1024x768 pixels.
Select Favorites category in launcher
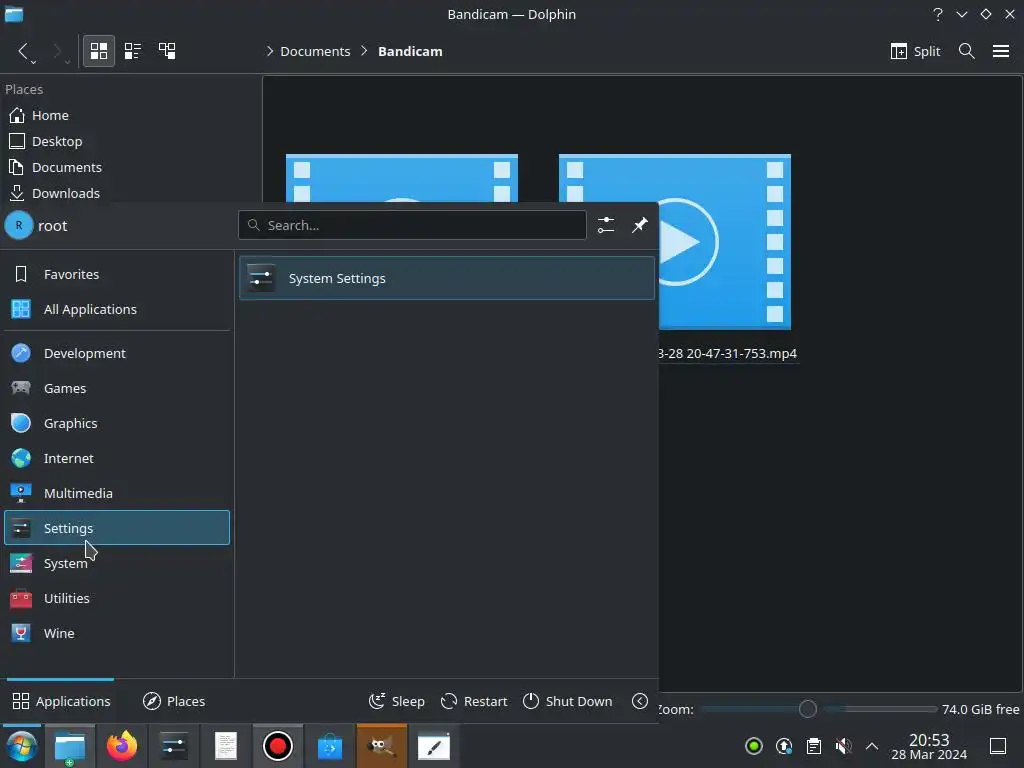pos(117,274)
